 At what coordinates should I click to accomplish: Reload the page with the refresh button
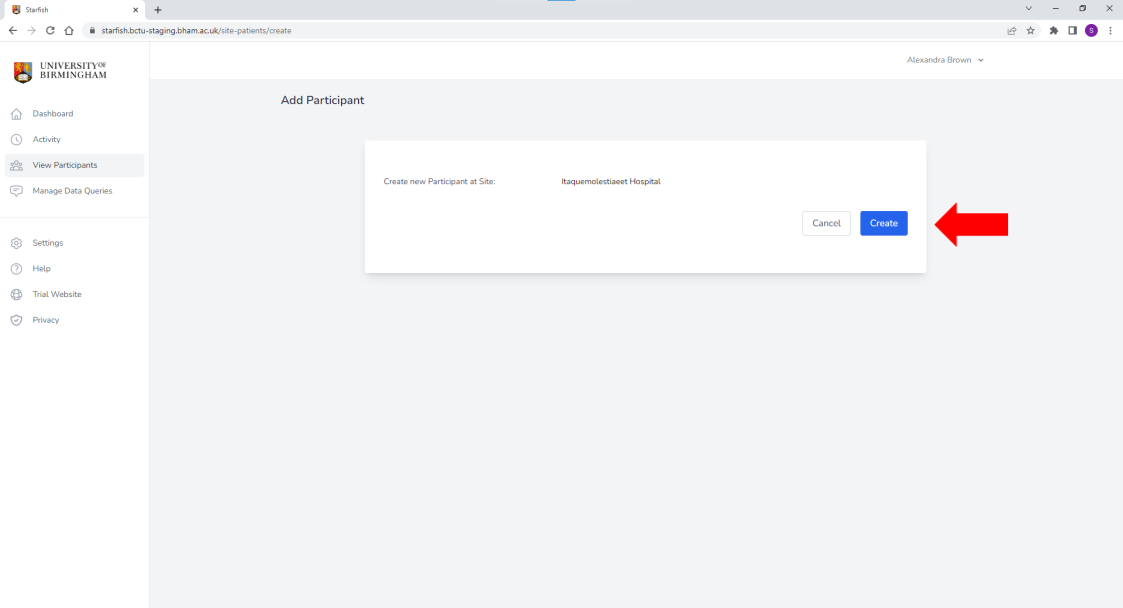[50, 30]
